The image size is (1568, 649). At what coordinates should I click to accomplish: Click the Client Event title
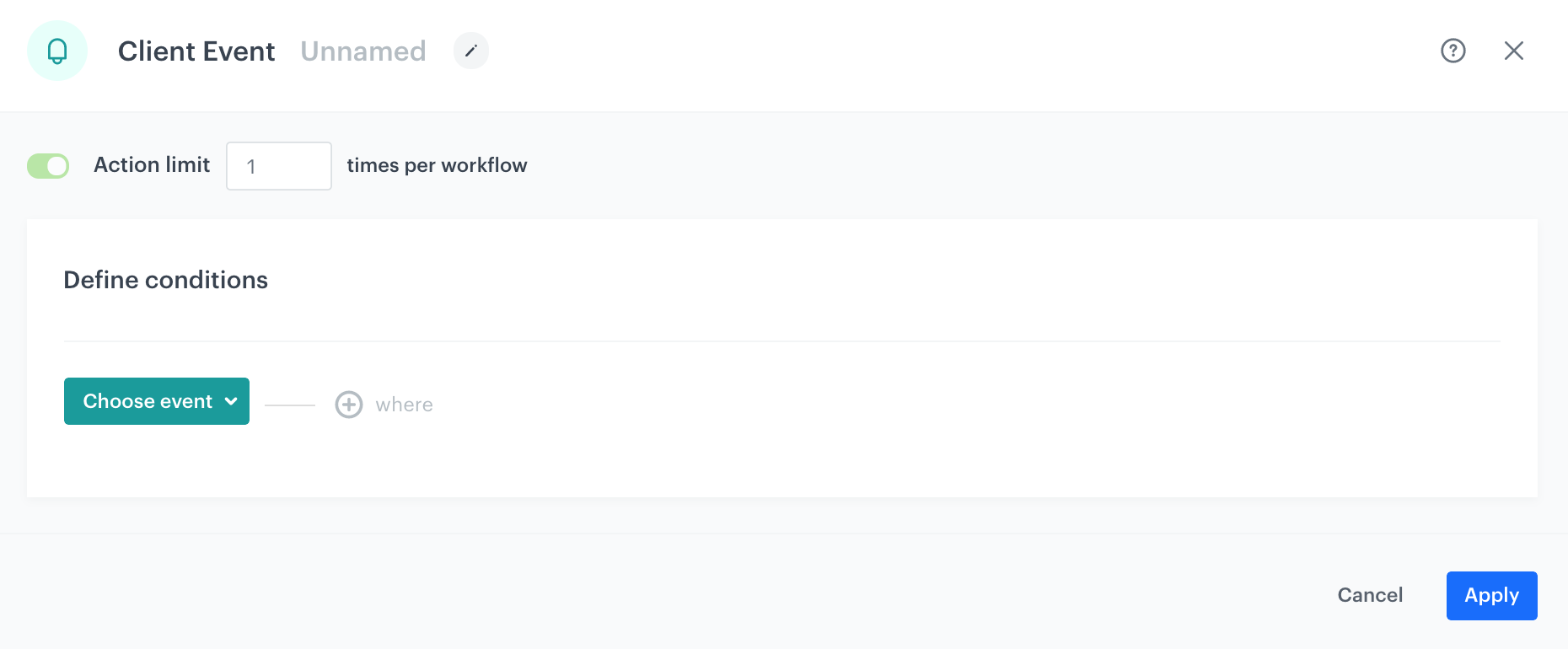(x=196, y=51)
